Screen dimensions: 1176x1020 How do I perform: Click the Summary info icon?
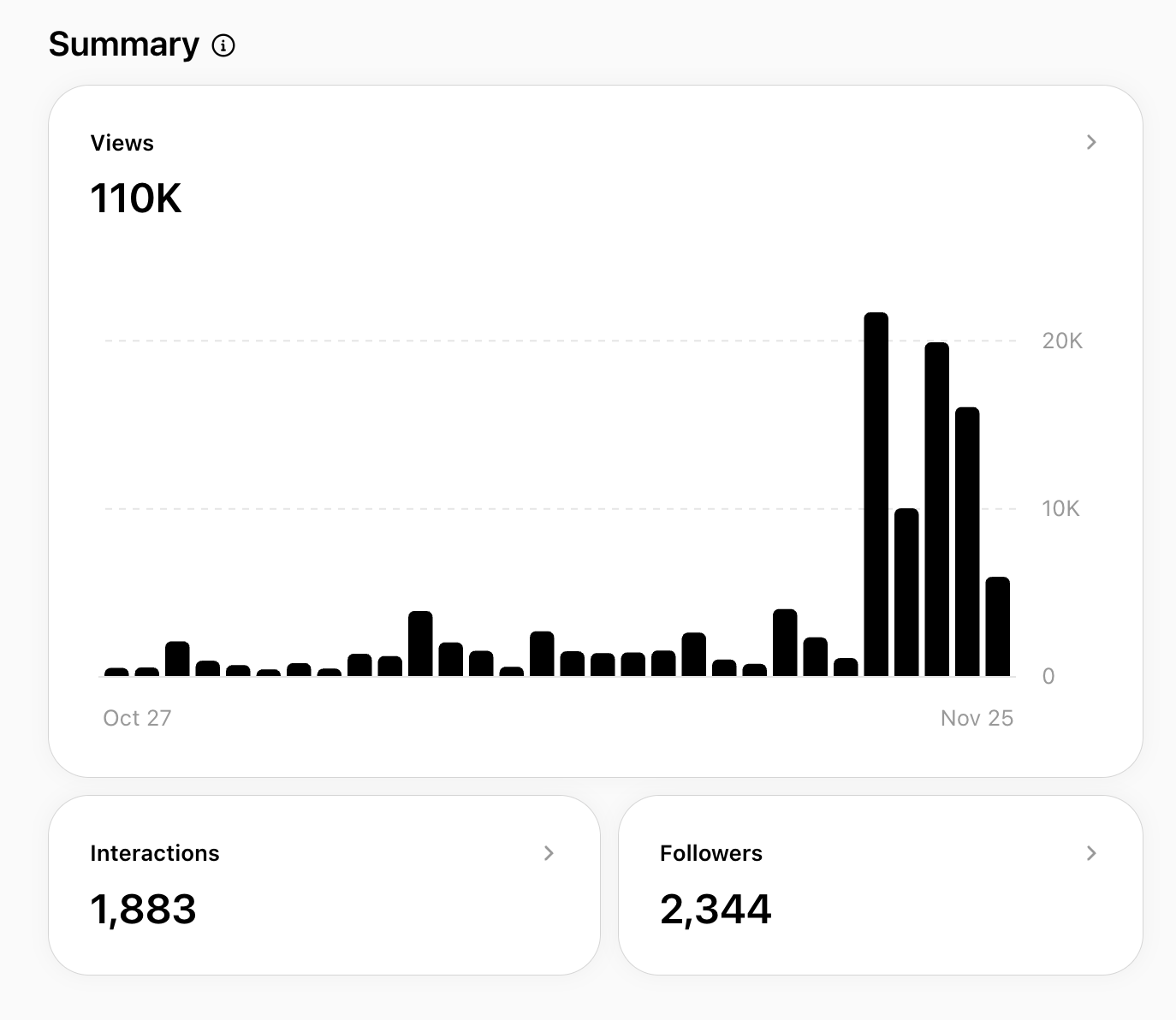[223, 45]
